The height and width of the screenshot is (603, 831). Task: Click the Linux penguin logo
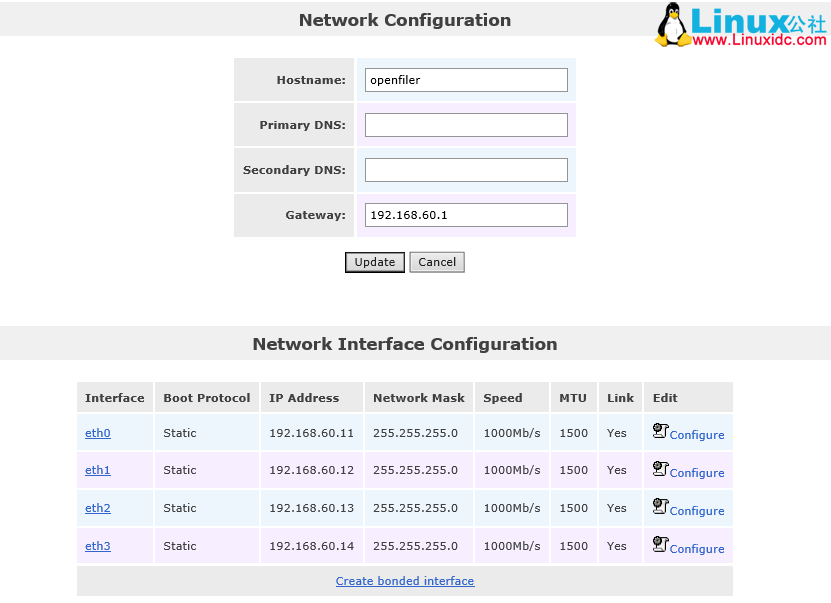672,24
